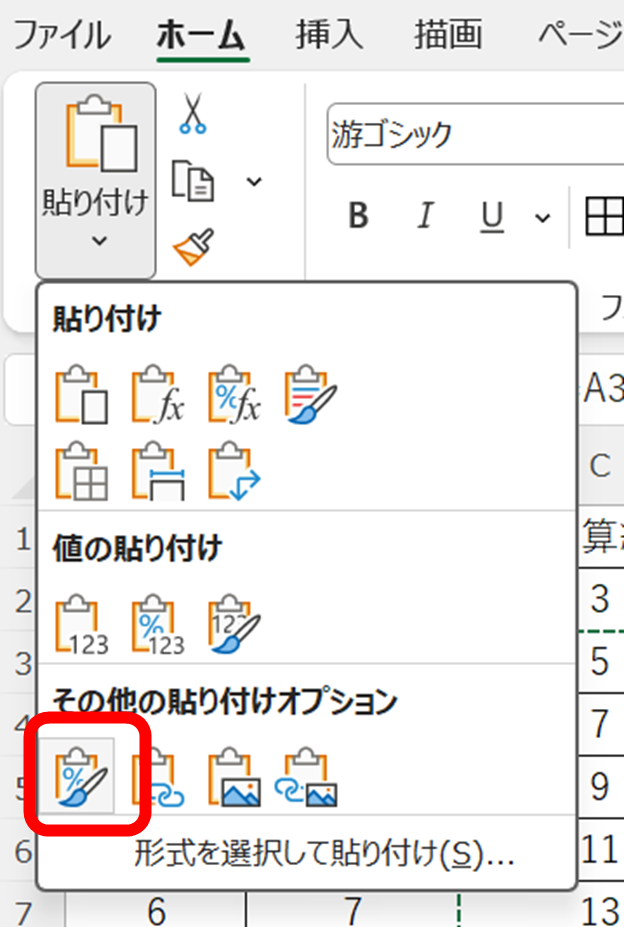Open the 挿入 ribbon tab
624x927 pixels.
point(328,35)
